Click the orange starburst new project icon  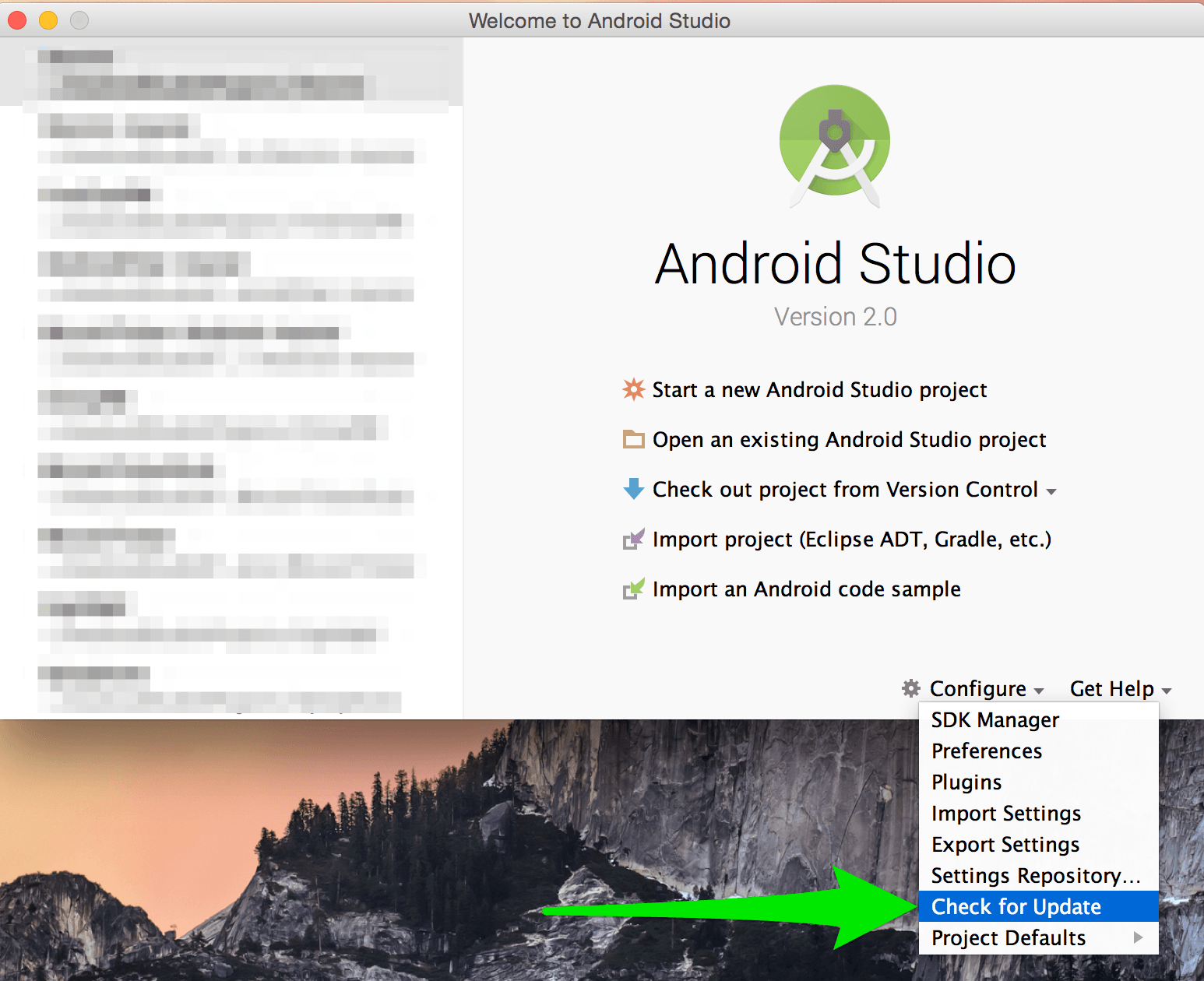pyautogui.click(x=633, y=389)
